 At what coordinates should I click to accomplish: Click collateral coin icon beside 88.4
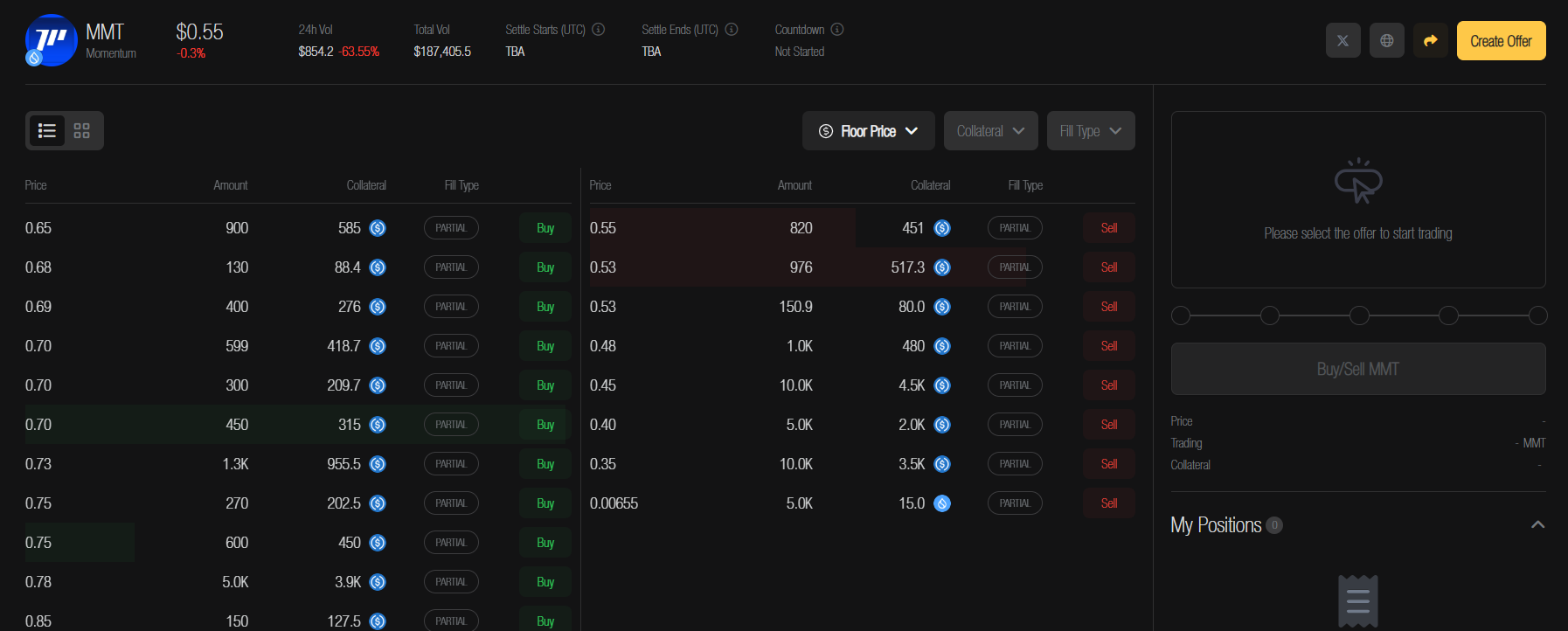click(x=378, y=267)
